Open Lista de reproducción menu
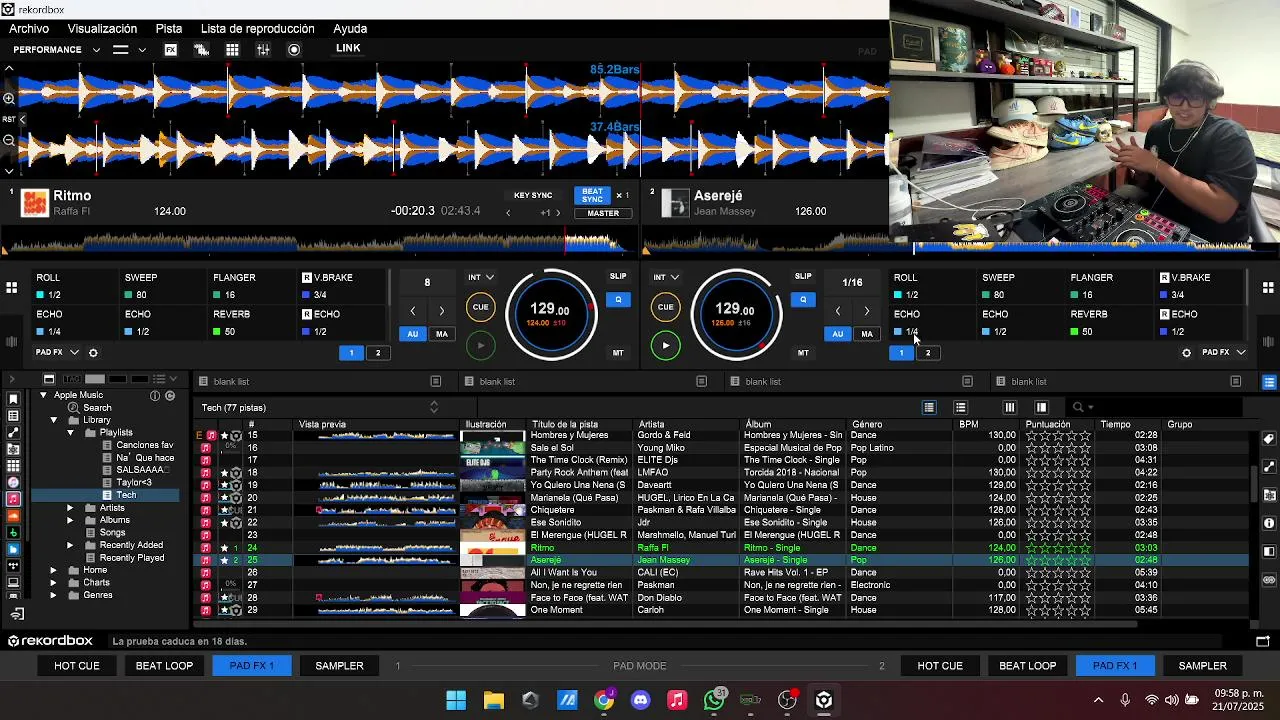Viewport: 1280px width, 720px height. pyautogui.click(x=258, y=29)
